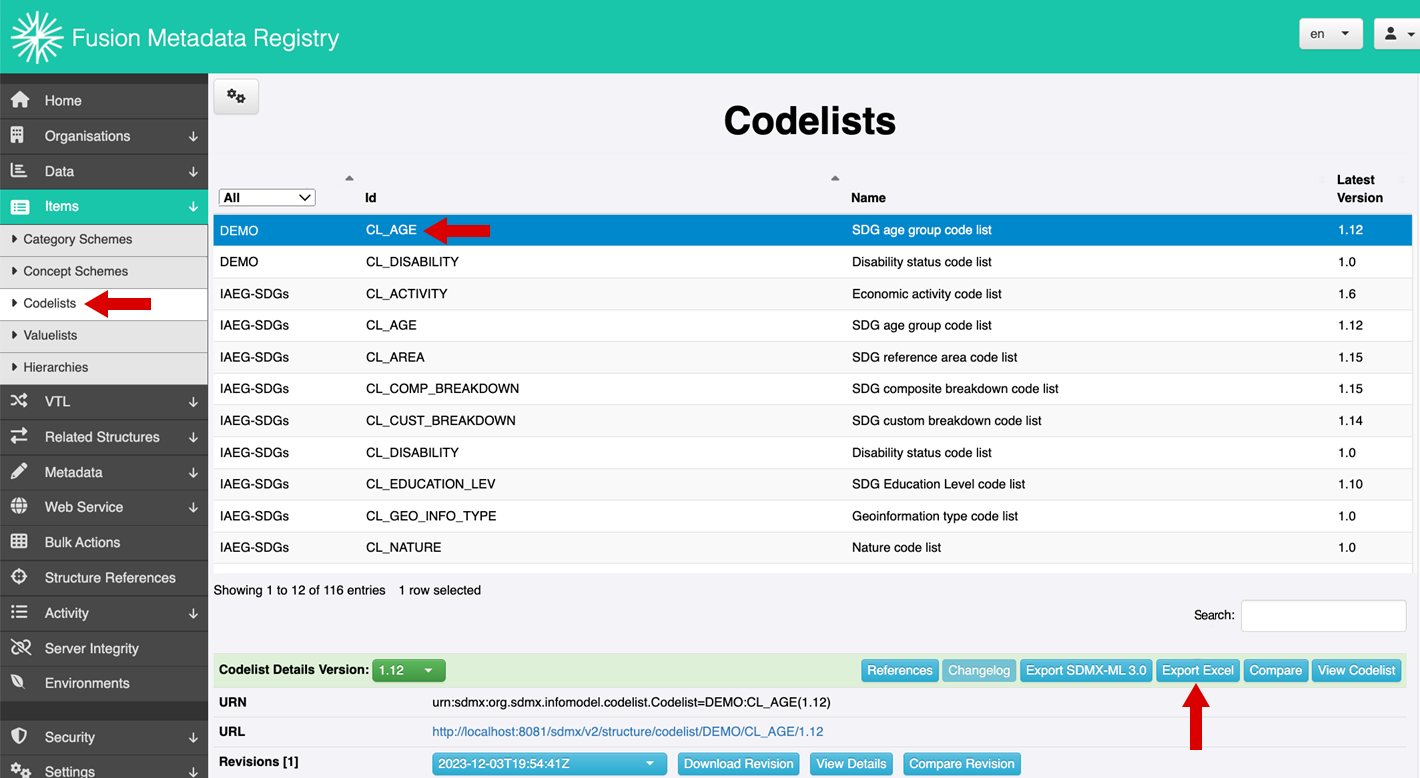Select Bulk Actions in the sidebar
The image size is (1420, 778).
(82, 542)
